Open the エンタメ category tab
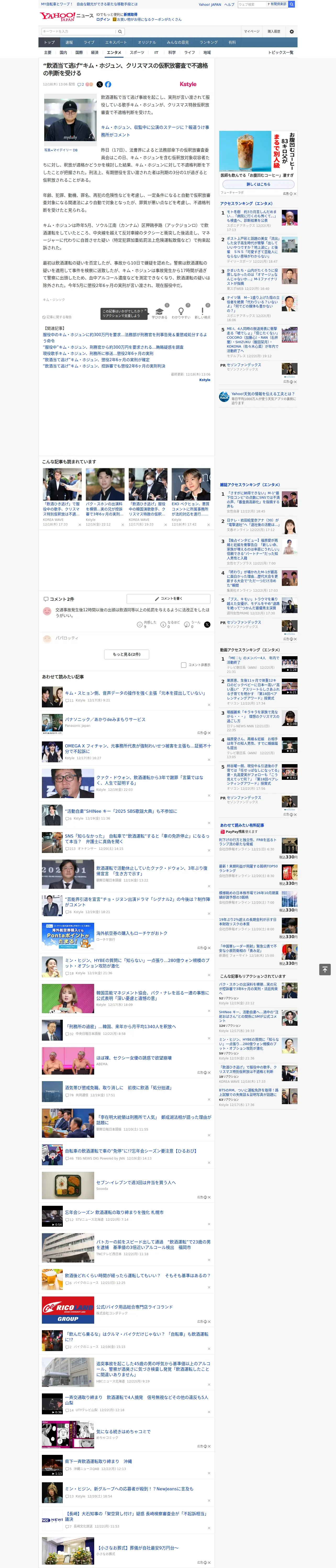Screen dimensions: 336x1568 coord(114,52)
